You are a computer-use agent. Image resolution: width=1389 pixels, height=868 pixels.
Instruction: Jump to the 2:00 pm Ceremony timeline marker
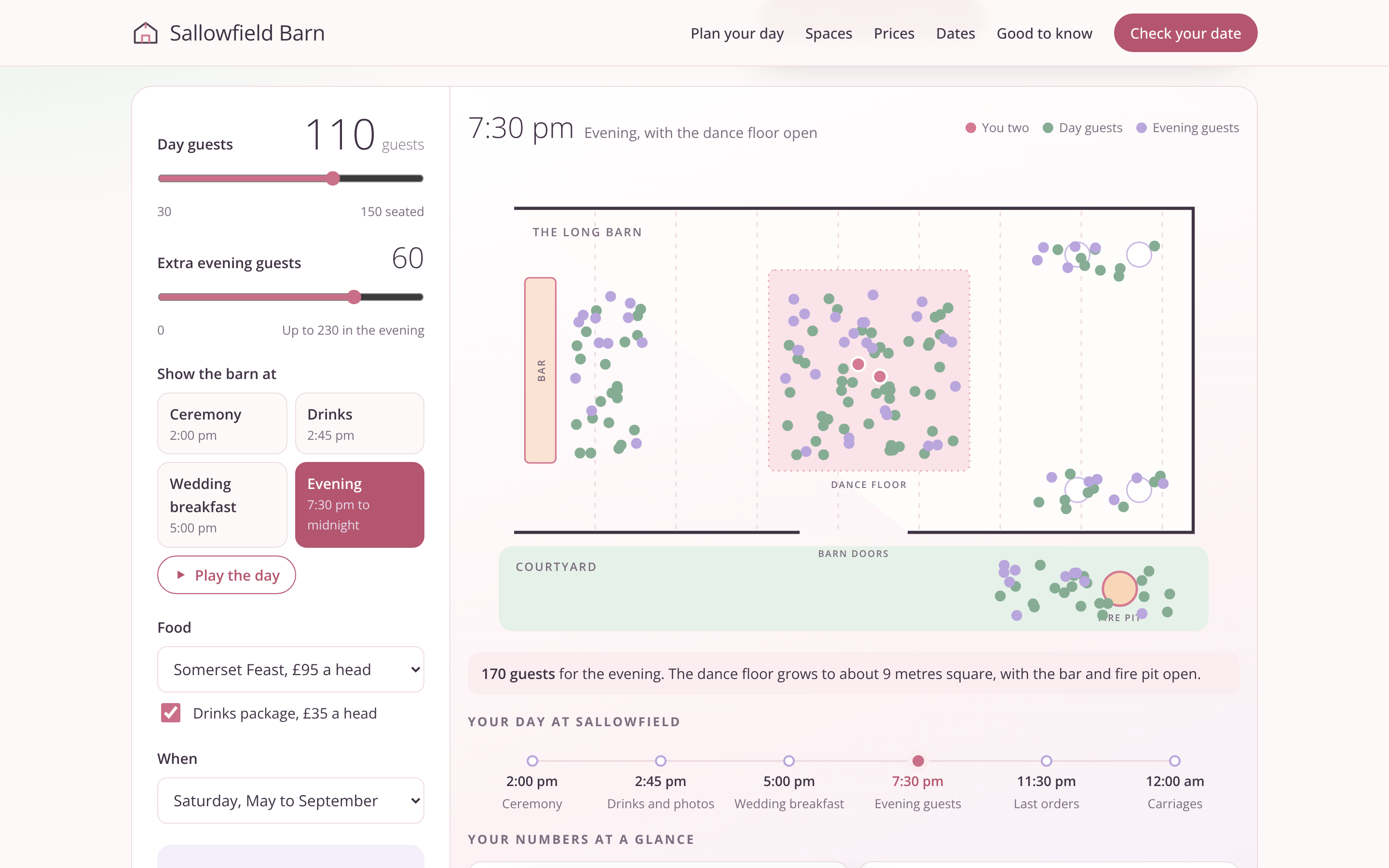(532, 760)
